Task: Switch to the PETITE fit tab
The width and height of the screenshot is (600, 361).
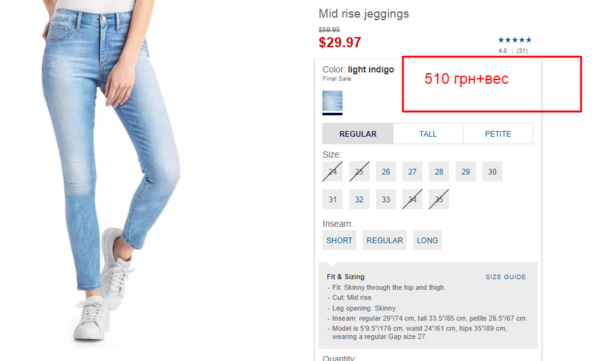Action: coord(498,134)
